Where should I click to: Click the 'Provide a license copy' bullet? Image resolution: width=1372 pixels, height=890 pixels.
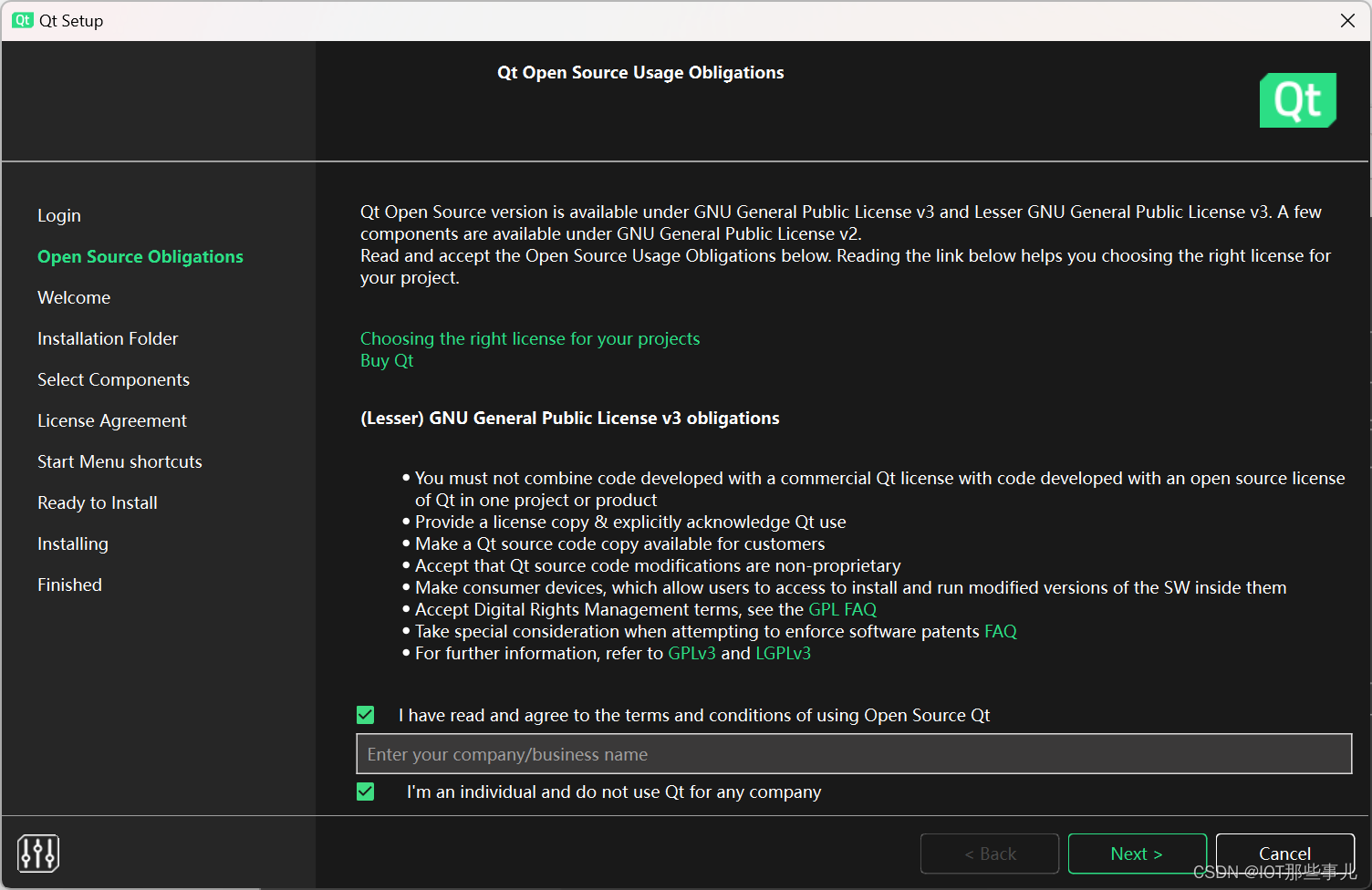[630, 522]
